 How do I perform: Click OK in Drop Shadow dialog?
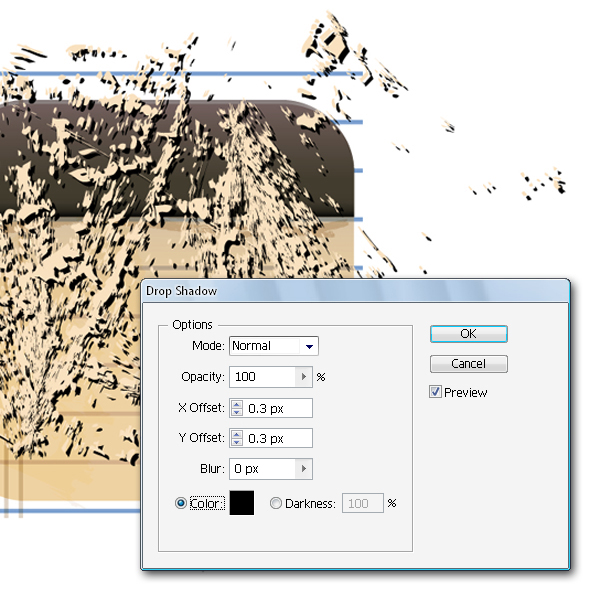pos(468,334)
